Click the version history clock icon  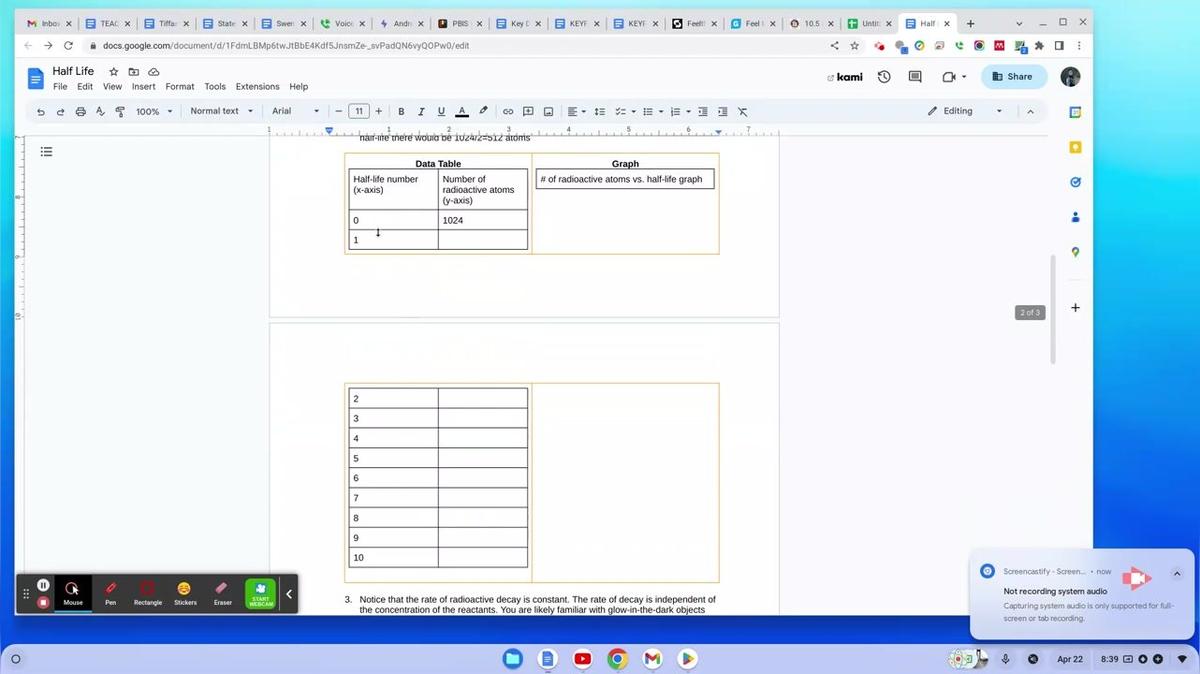pyautogui.click(x=884, y=77)
